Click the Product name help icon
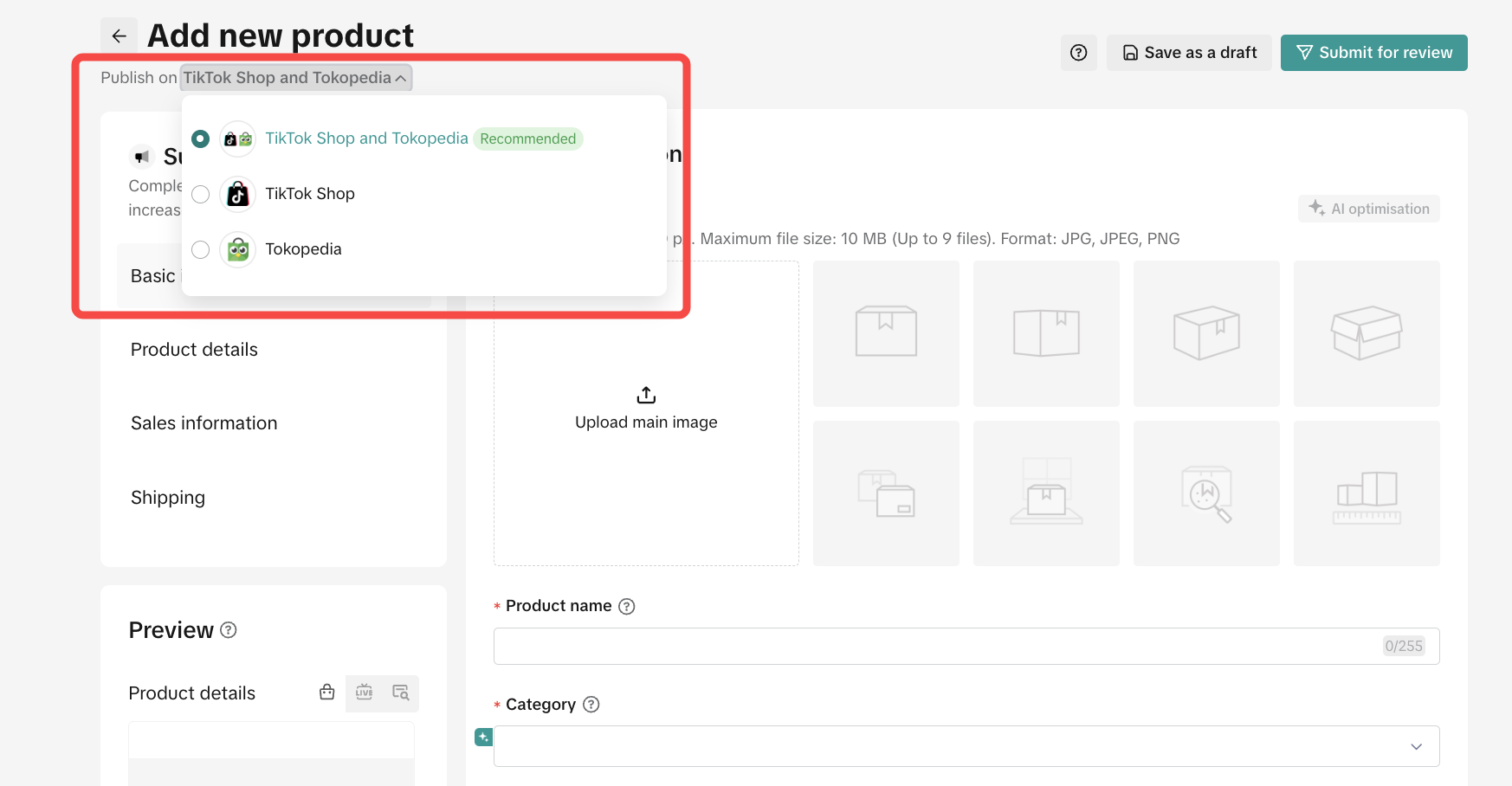 click(627, 607)
